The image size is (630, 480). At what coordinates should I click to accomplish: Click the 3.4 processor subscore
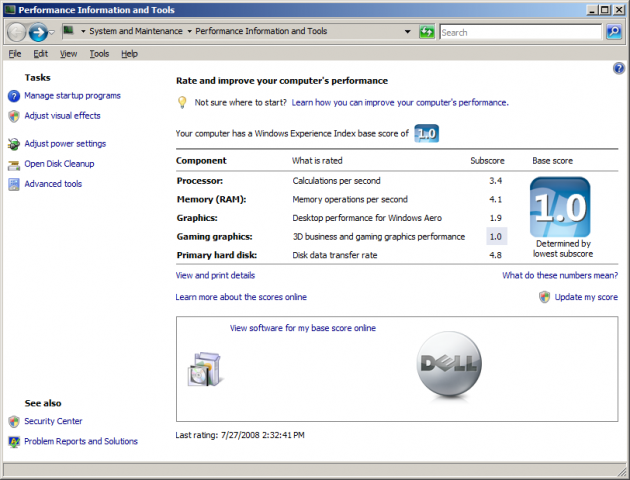(x=495, y=181)
